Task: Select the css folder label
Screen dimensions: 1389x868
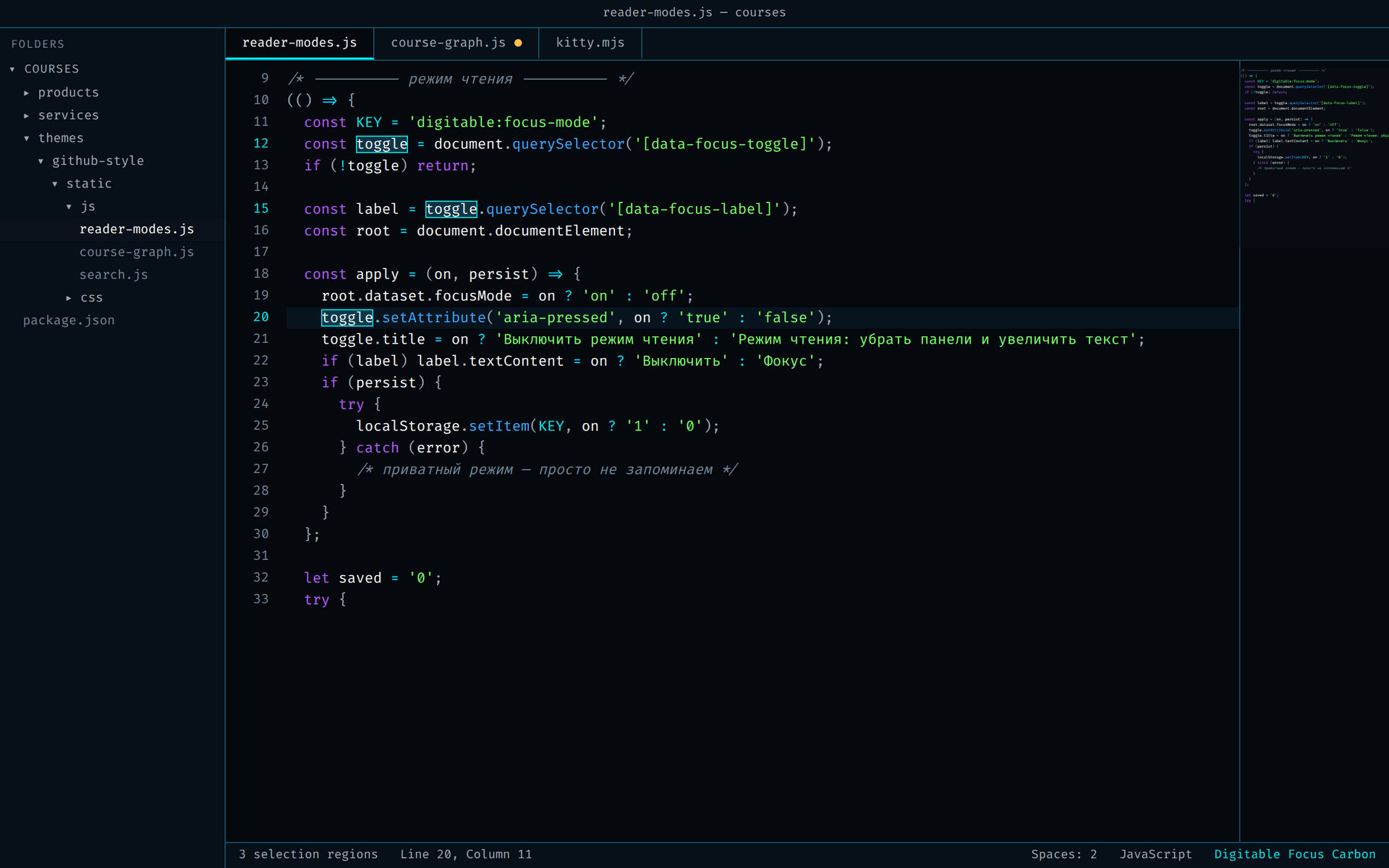Action: point(92,297)
